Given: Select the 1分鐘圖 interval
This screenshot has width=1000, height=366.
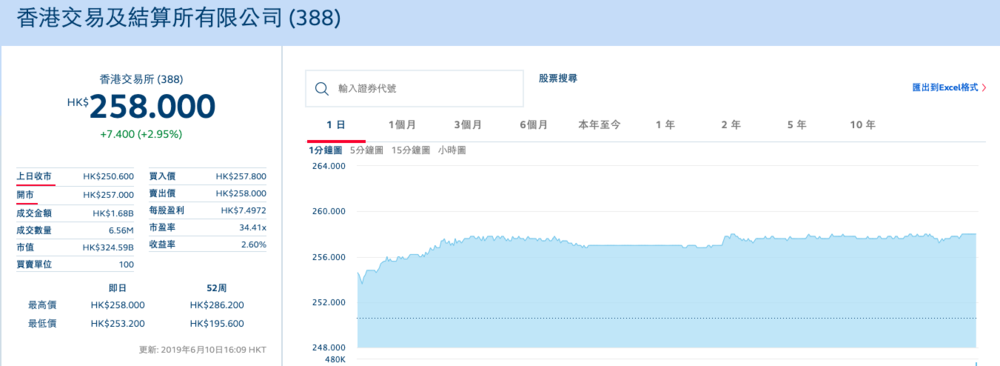Looking at the screenshot, I should click(326, 150).
